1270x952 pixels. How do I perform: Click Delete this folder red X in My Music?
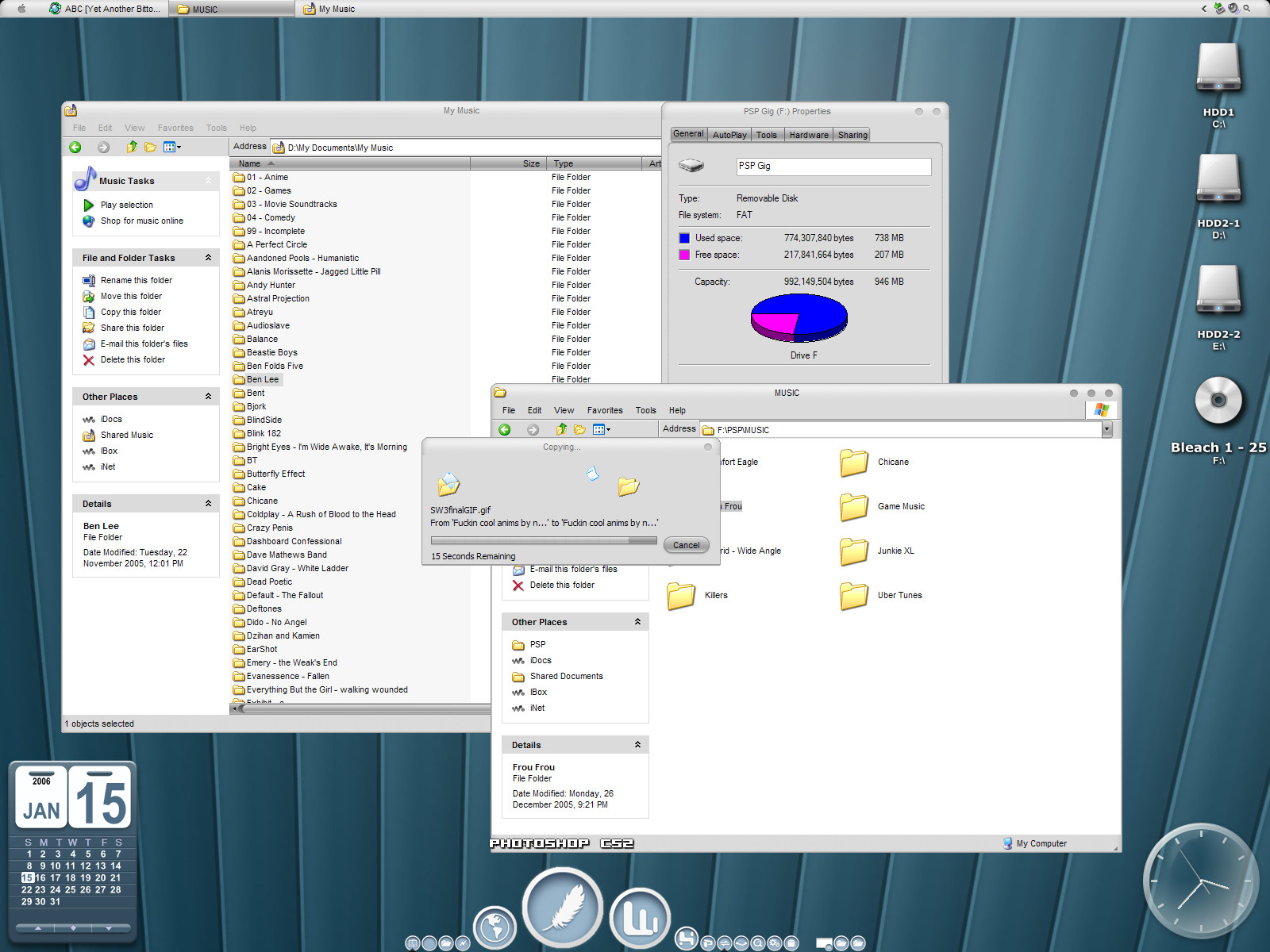[89, 360]
